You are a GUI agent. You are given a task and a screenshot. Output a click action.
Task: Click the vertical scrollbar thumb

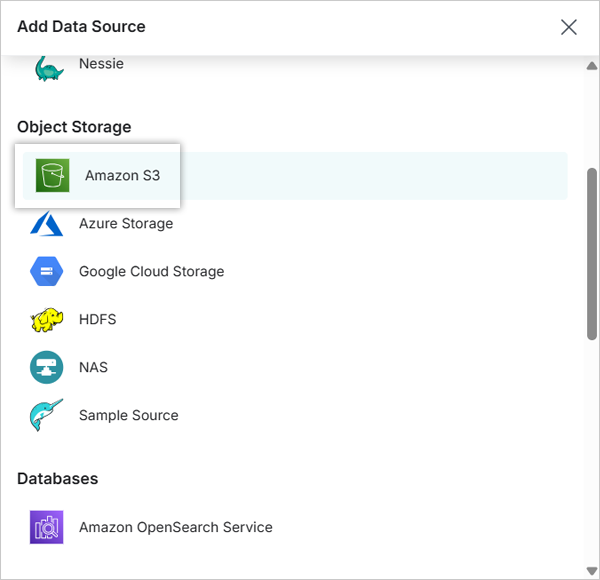[x=592, y=254]
